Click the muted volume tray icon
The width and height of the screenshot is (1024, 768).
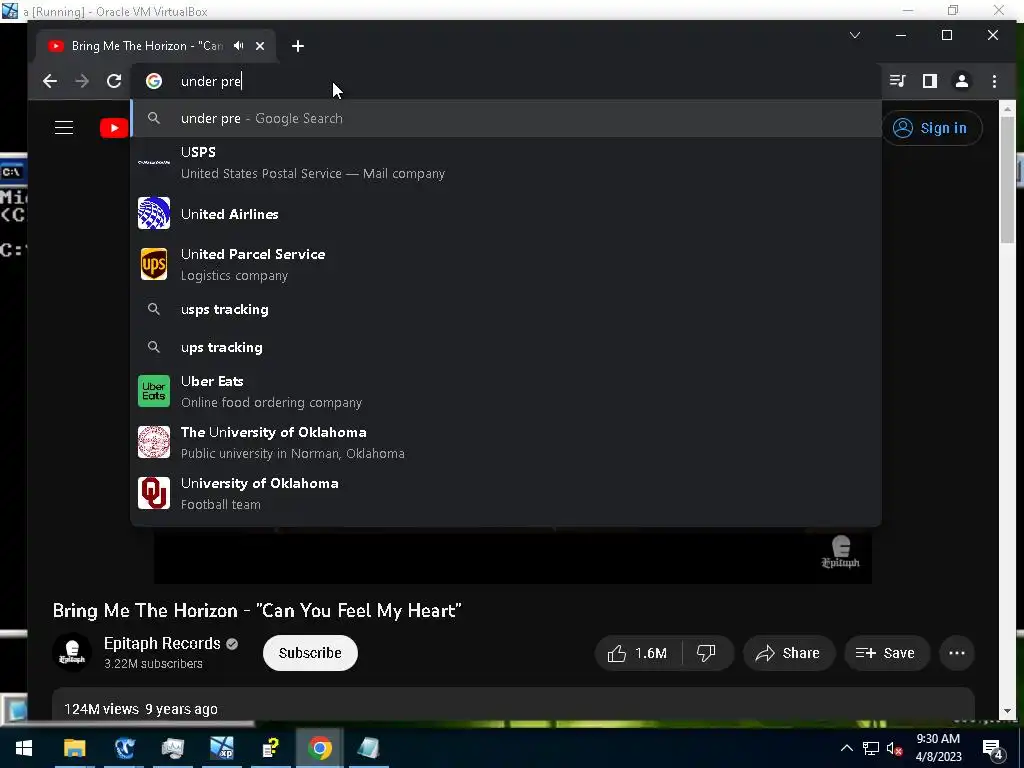pyautogui.click(x=895, y=748)
